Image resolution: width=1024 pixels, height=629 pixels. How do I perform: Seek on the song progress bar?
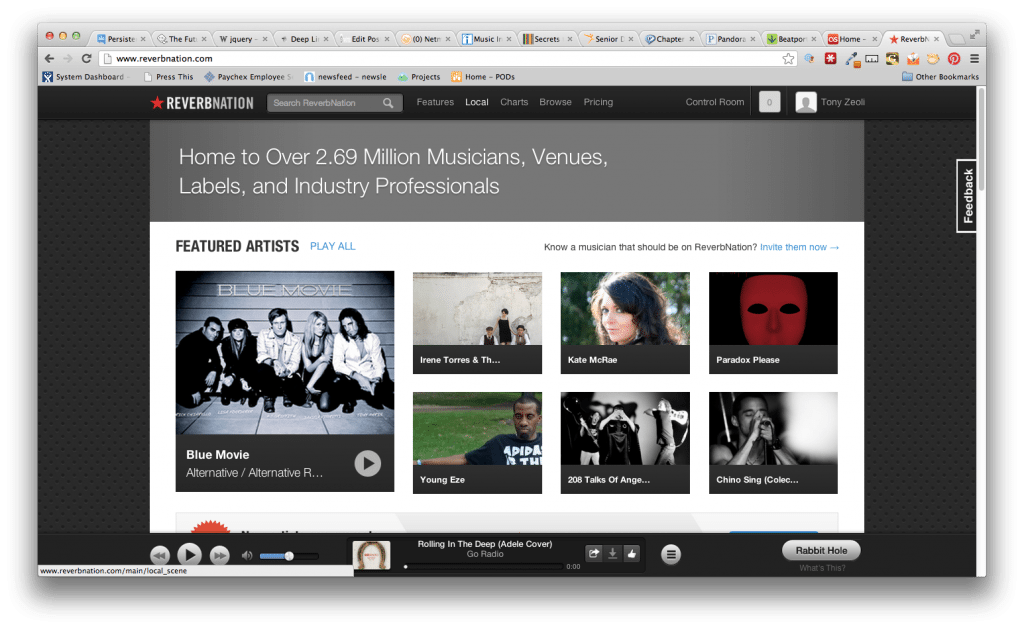click(x=483, y=566)
